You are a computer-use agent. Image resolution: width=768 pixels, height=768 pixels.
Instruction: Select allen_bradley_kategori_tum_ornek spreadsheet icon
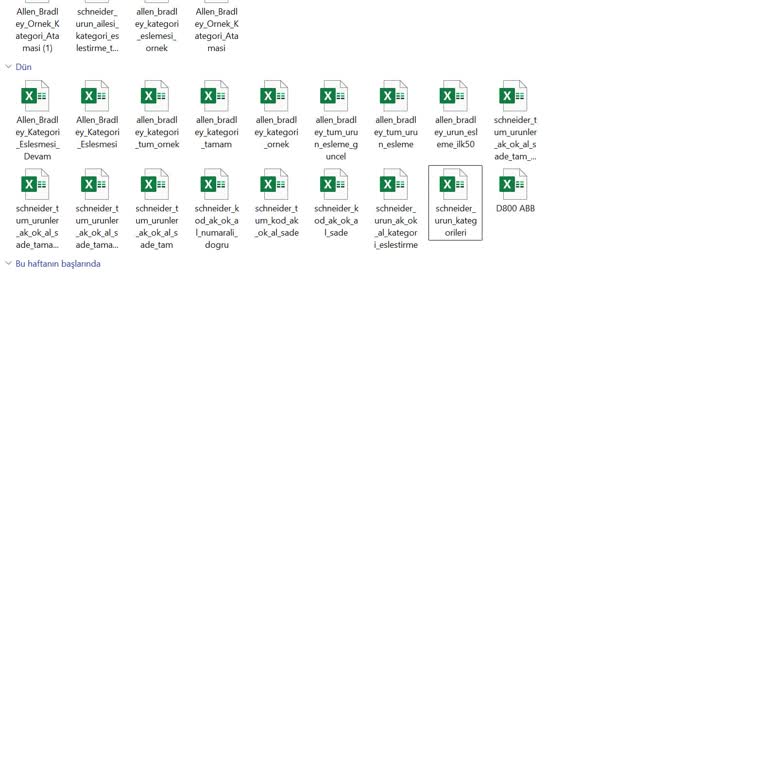point(156,97)
